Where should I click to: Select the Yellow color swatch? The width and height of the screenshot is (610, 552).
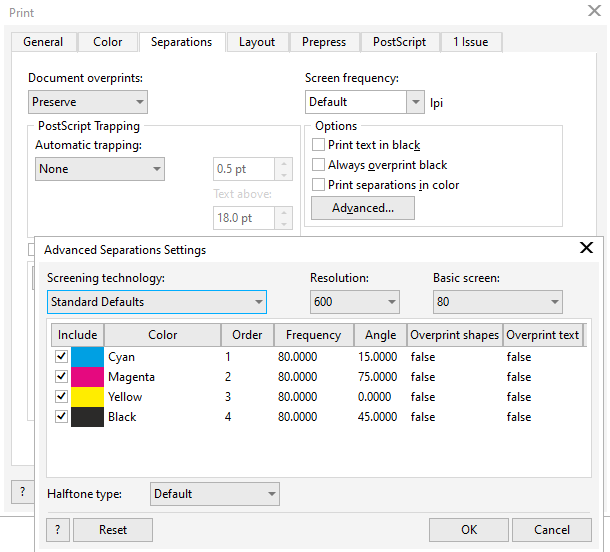pos(87,397)
